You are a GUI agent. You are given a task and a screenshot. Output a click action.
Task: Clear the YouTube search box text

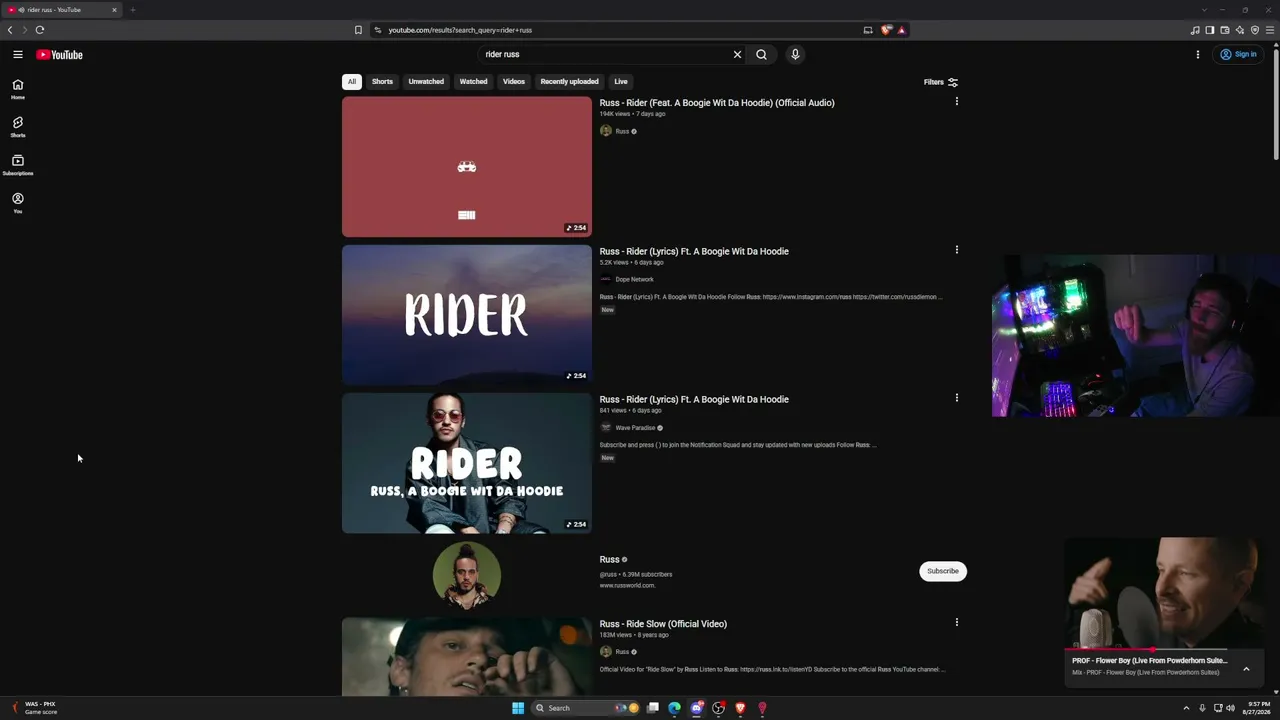pos(738,55)
